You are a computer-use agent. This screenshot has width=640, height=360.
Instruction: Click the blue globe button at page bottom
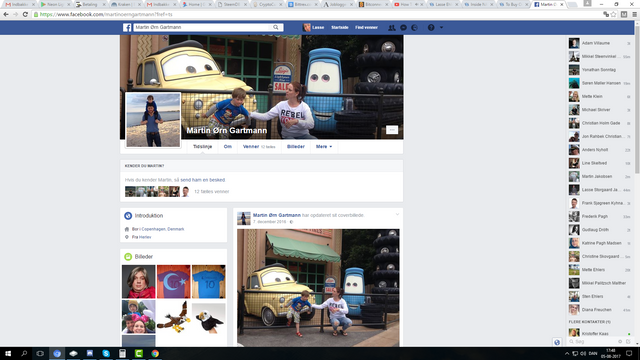tap(557, 342)
